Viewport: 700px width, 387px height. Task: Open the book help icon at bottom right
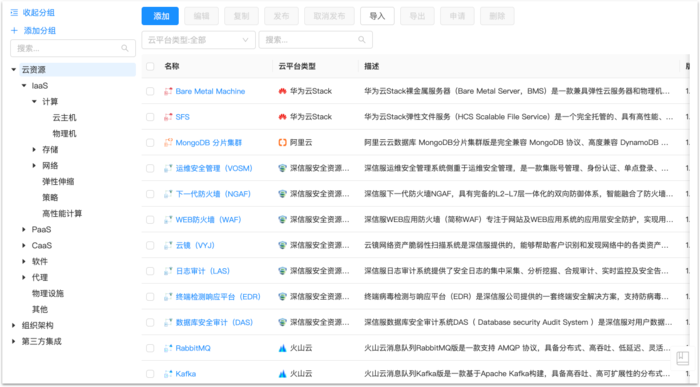(x=683, y=358)
